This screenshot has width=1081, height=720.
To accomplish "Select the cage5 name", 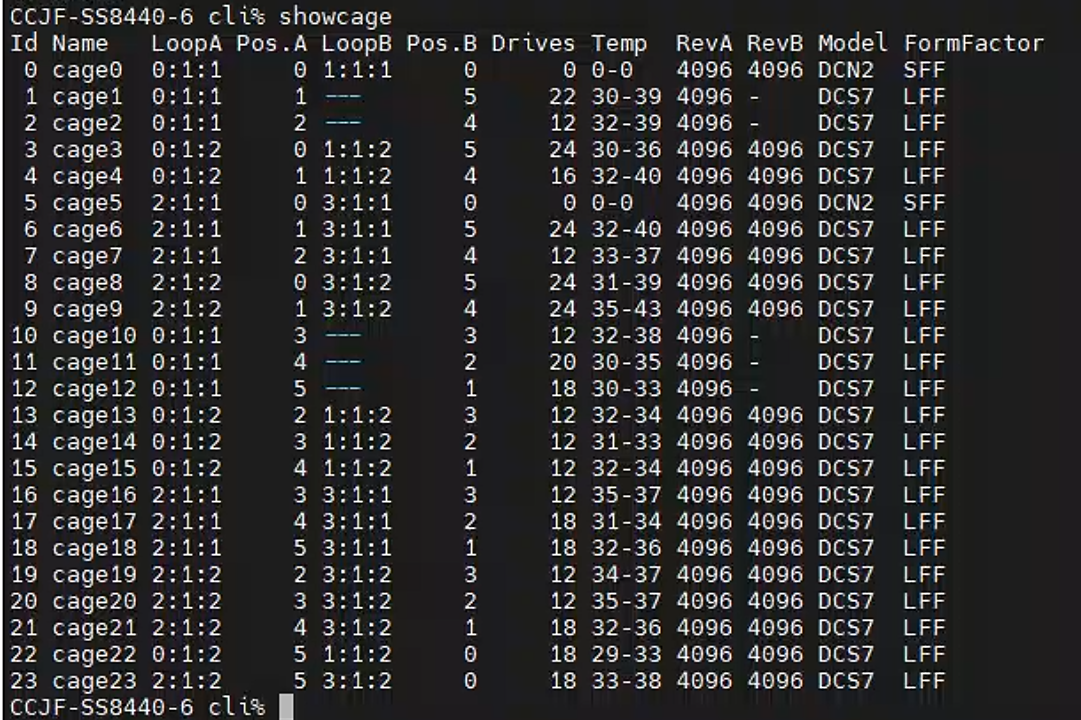I will [87, 203].
